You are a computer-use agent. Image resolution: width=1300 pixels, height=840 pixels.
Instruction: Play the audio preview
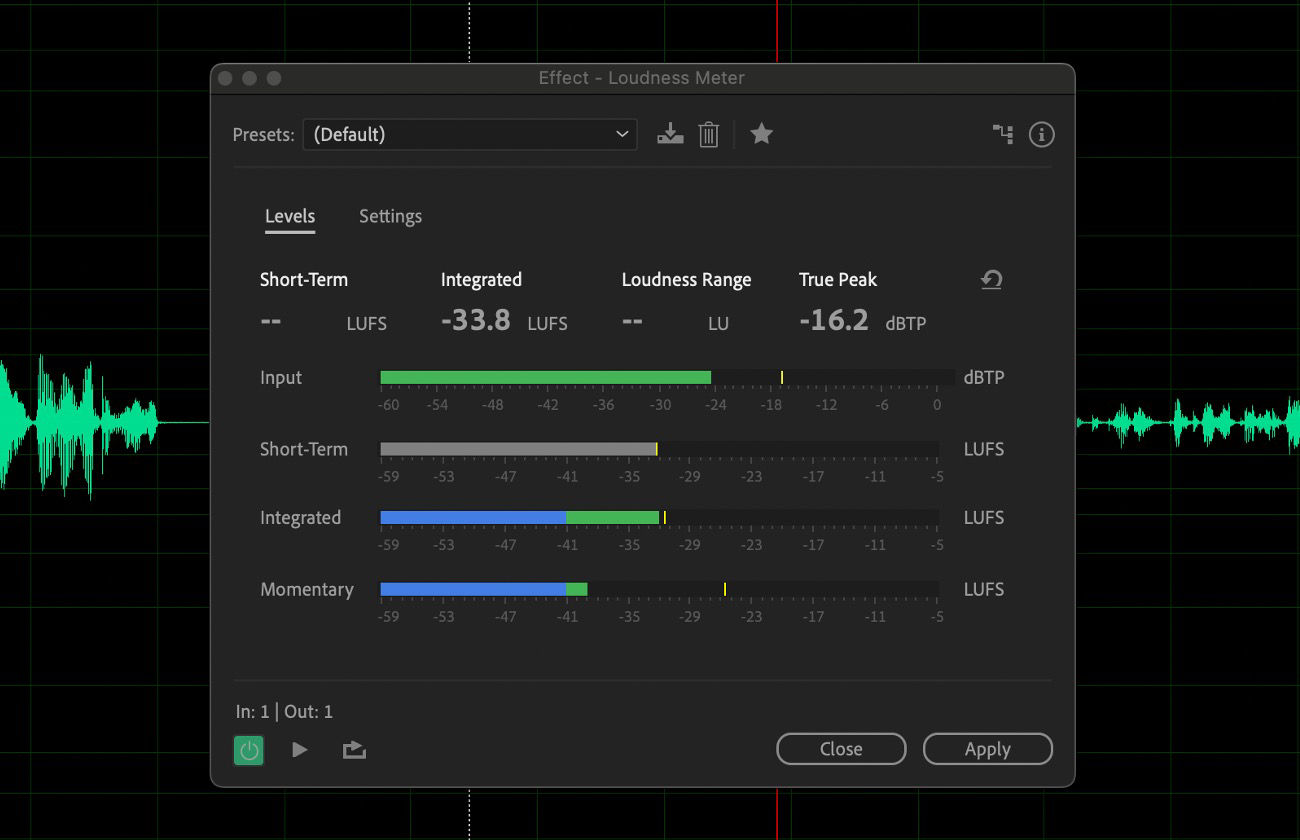pos(300,749)
